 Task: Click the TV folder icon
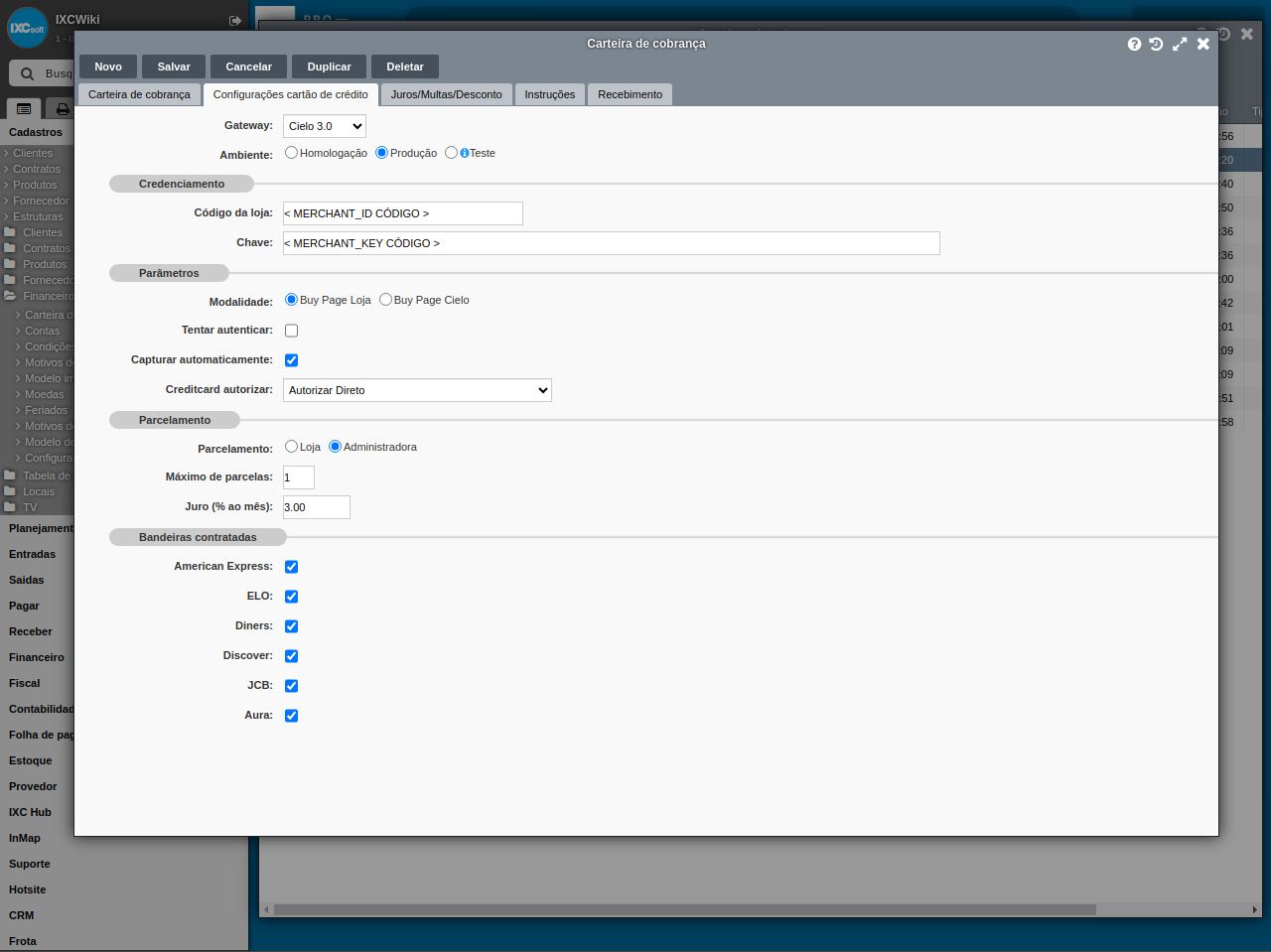(10, 507)
